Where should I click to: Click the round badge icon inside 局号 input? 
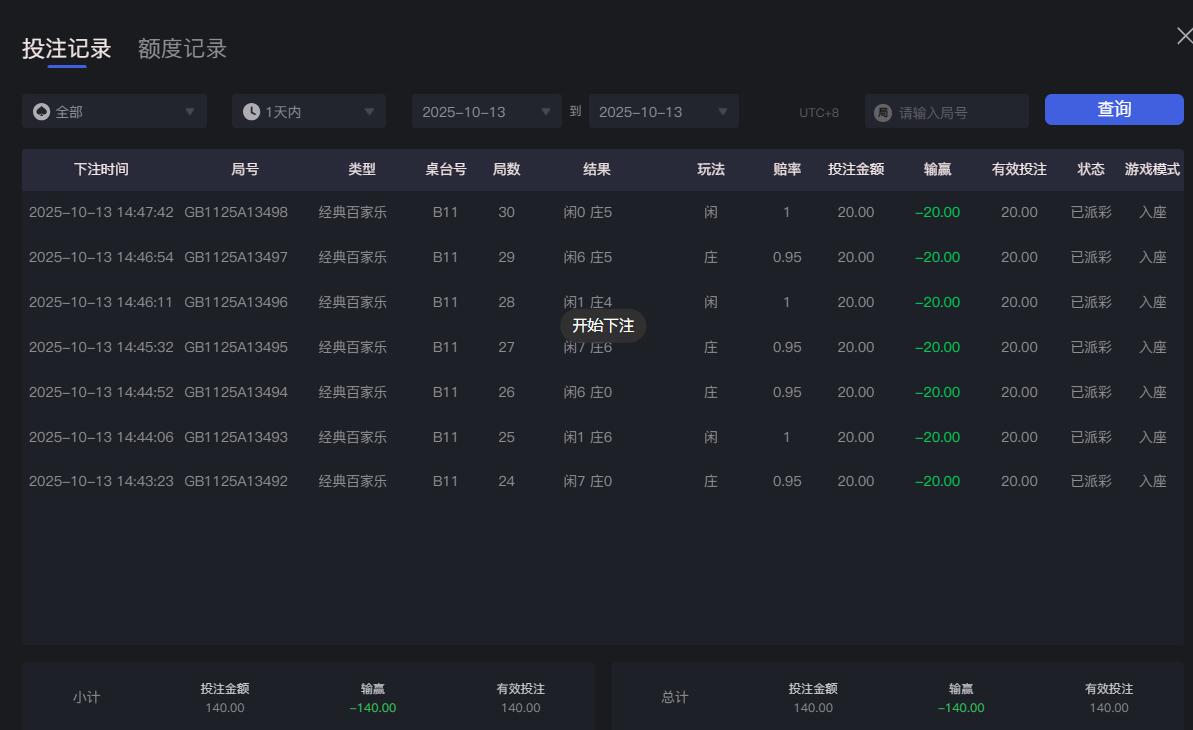[x=881, y=111]
